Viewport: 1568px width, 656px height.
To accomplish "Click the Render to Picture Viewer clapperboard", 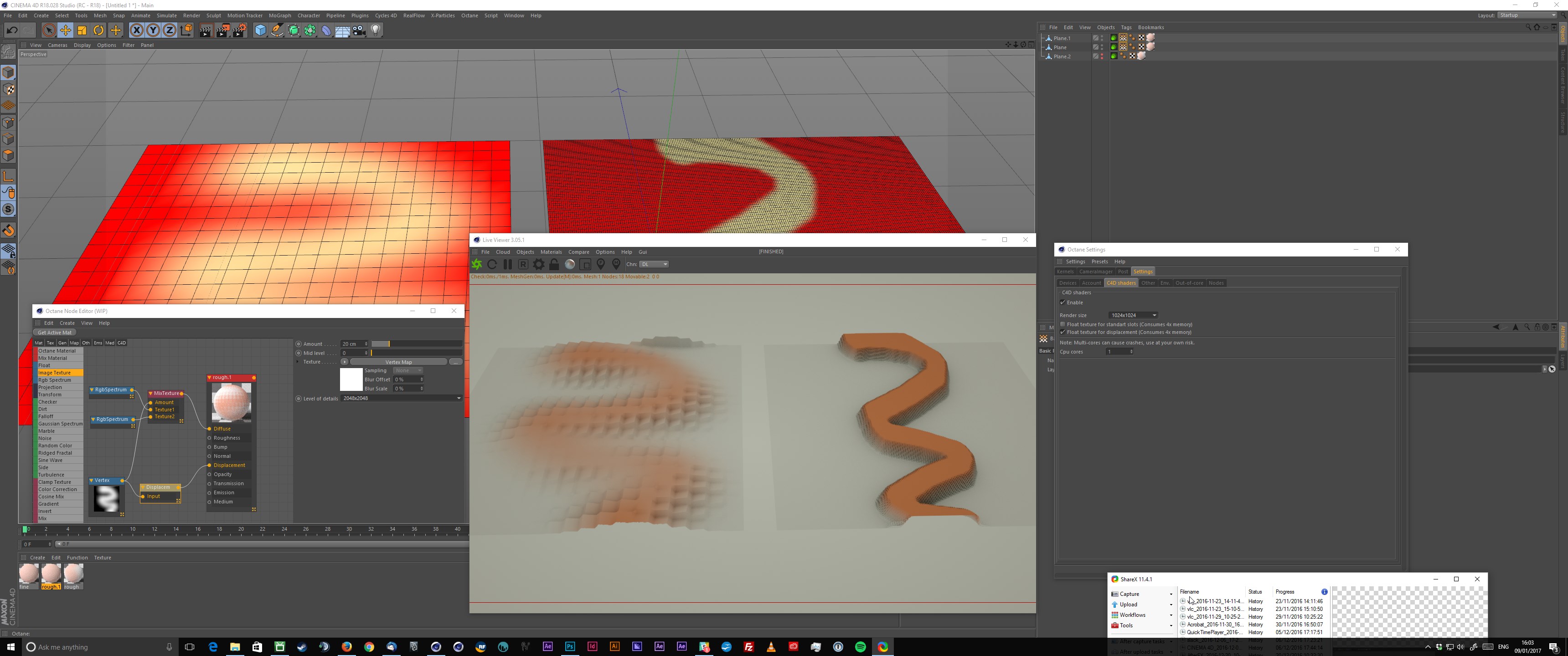I will [222, 31].
